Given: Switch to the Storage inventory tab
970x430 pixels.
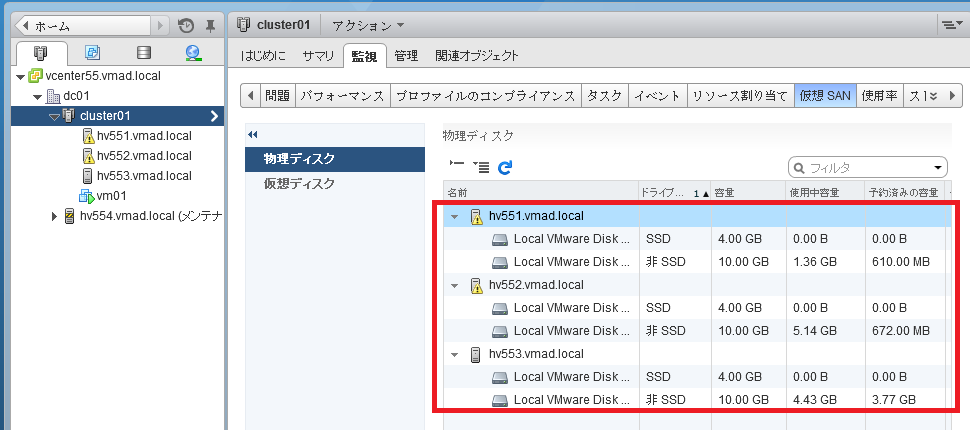Looking at the screenshot, I should [144, 53].
